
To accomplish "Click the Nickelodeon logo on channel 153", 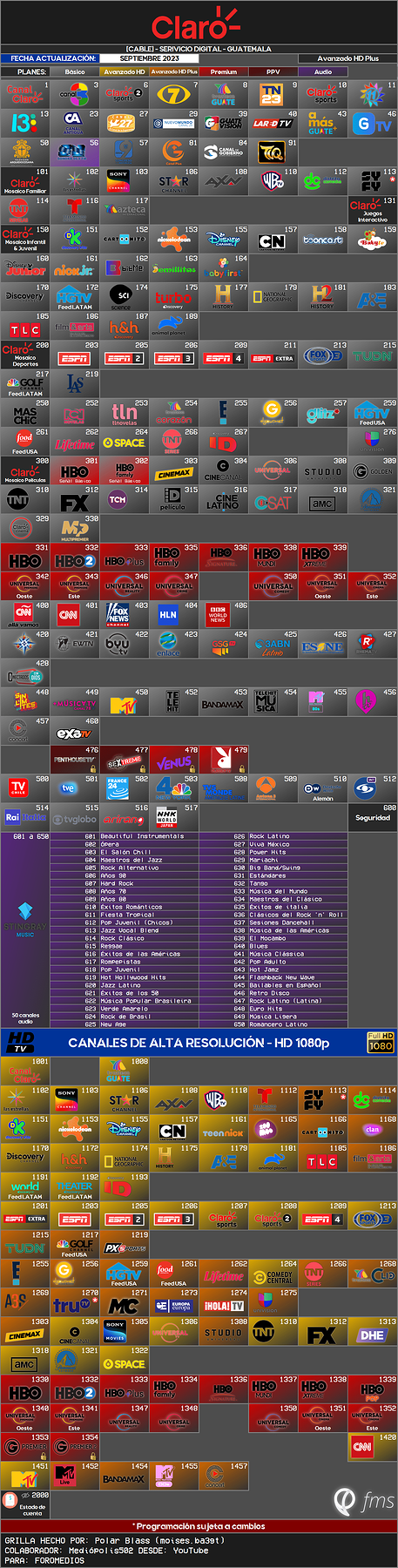I will (x=173, y=239).
